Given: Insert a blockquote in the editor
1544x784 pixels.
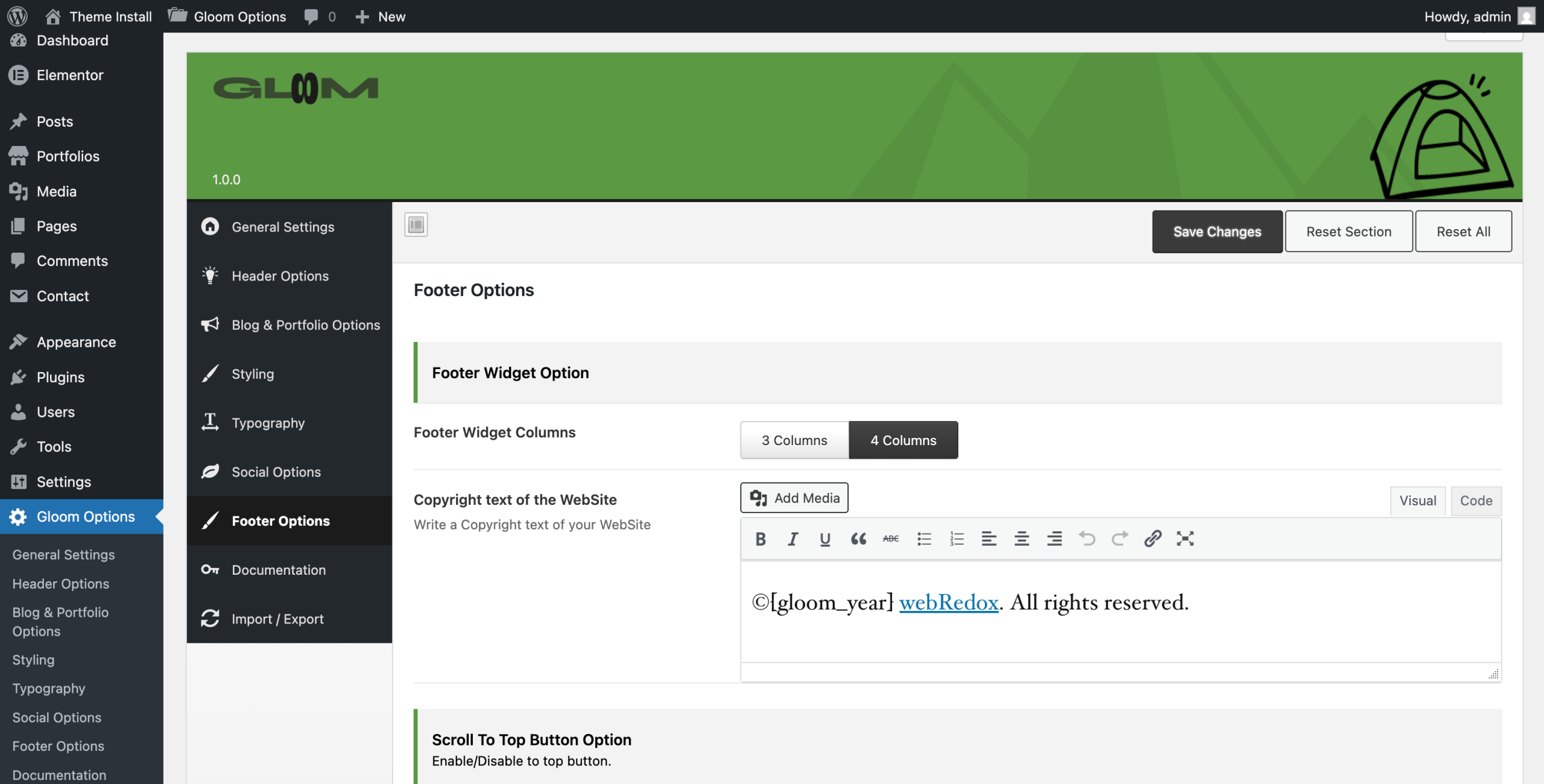Looking at the screenshot, I should [858, 539].
